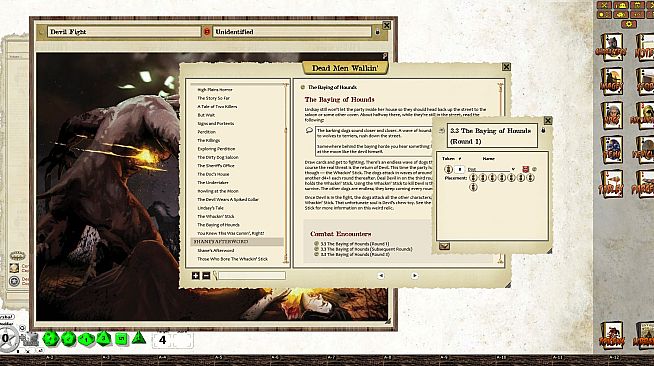
Task: Open the NPCs card in the sidebar
Action: (x=611, y=115)
